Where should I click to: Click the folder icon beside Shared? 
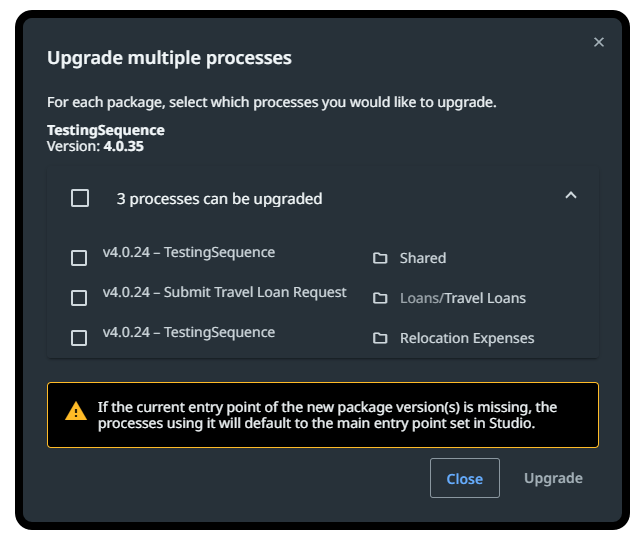(380, 258)
